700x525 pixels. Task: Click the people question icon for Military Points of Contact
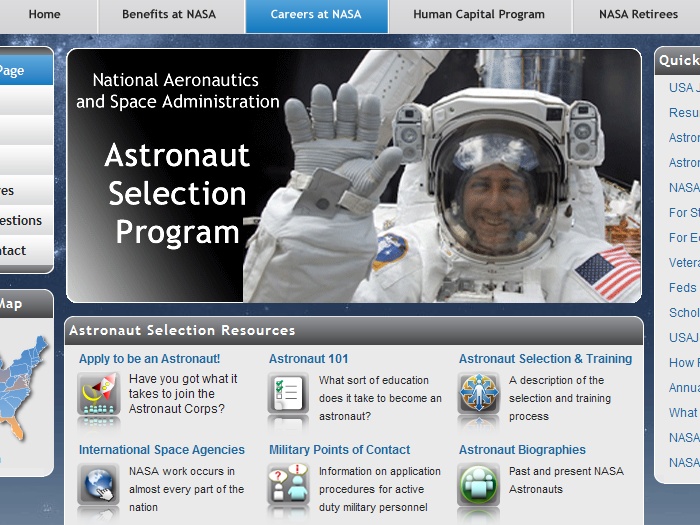point(288,484)
